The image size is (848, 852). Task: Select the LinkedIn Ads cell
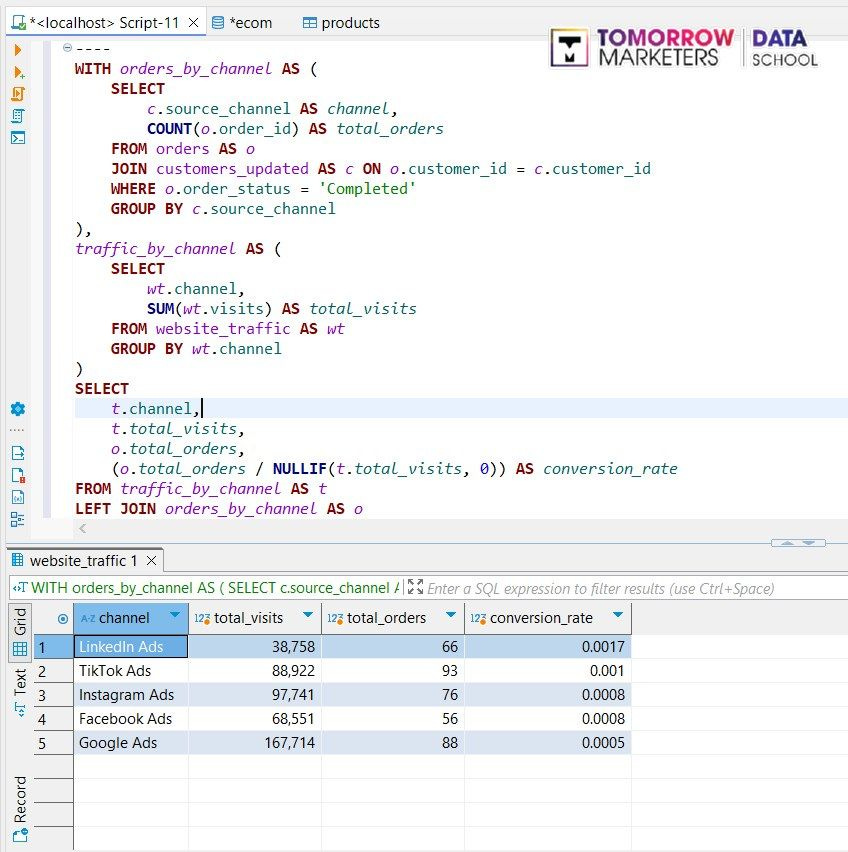(131, 647)
